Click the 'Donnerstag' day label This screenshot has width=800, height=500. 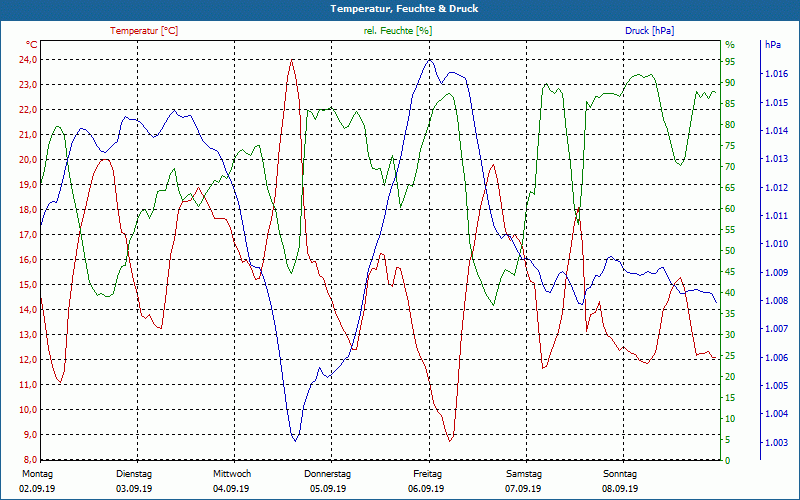[x=328, y=474]
